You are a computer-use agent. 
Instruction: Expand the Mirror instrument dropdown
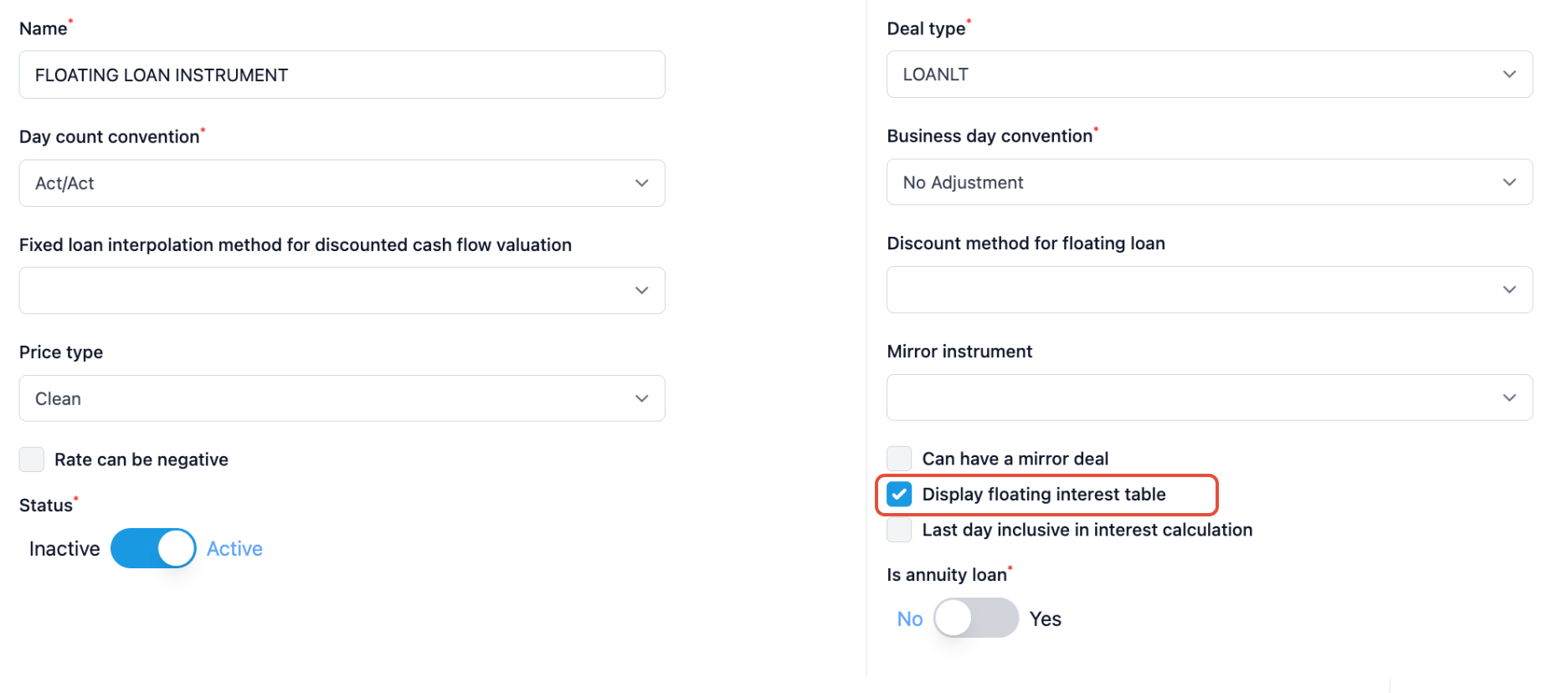pyautogui.click(x=1208, y=398)
